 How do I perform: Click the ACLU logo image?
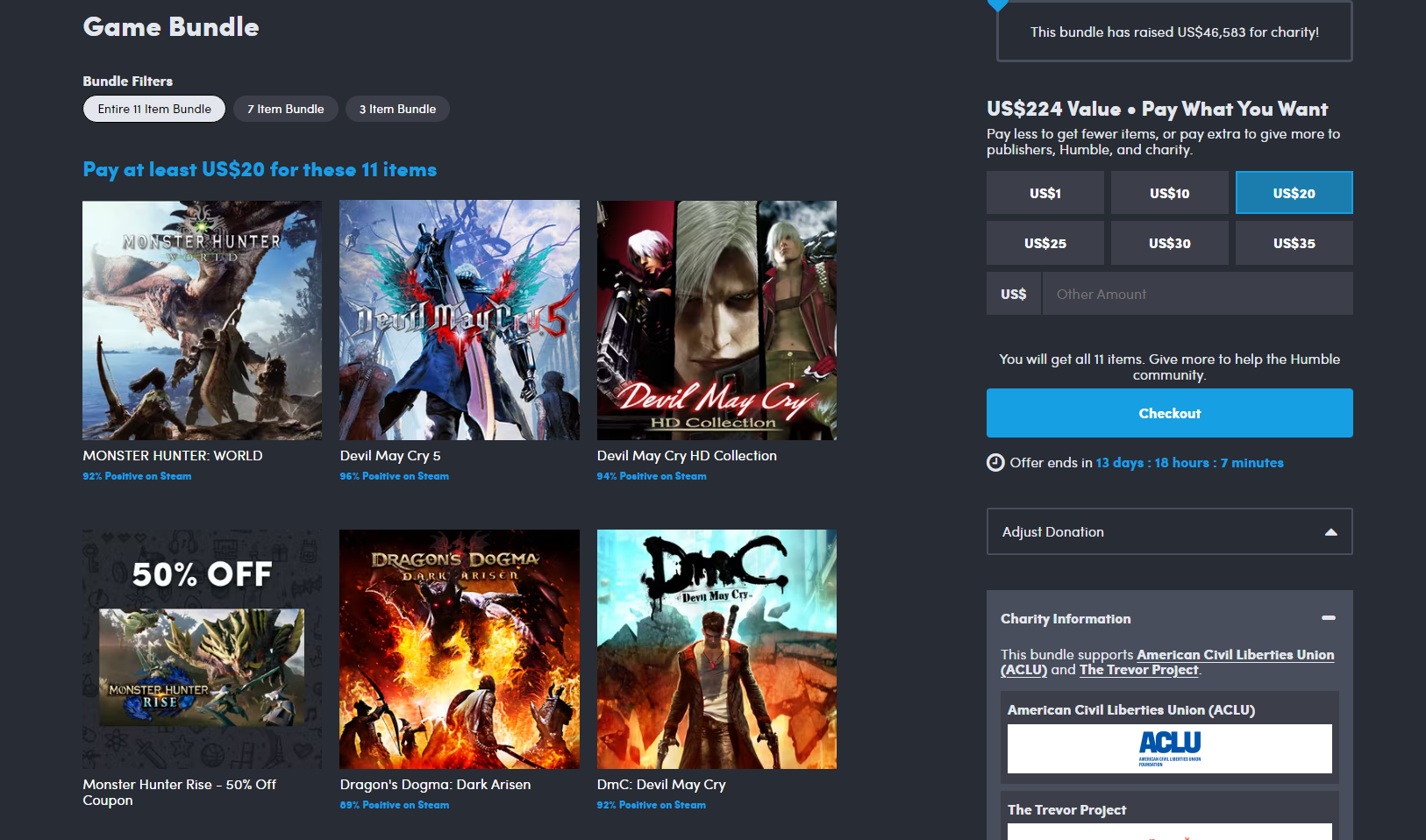[1170, 749]
